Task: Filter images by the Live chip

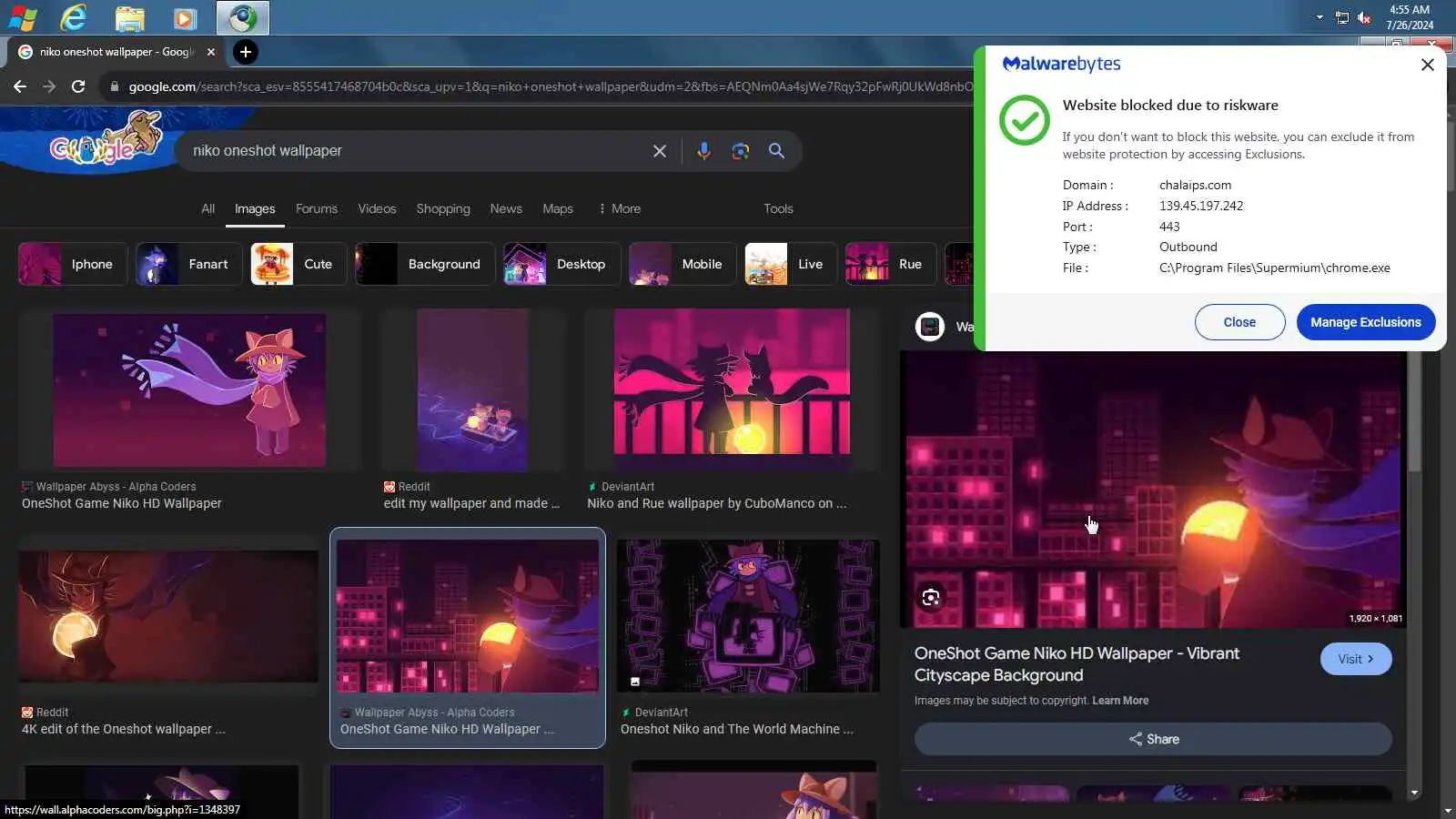Action: 791,264
